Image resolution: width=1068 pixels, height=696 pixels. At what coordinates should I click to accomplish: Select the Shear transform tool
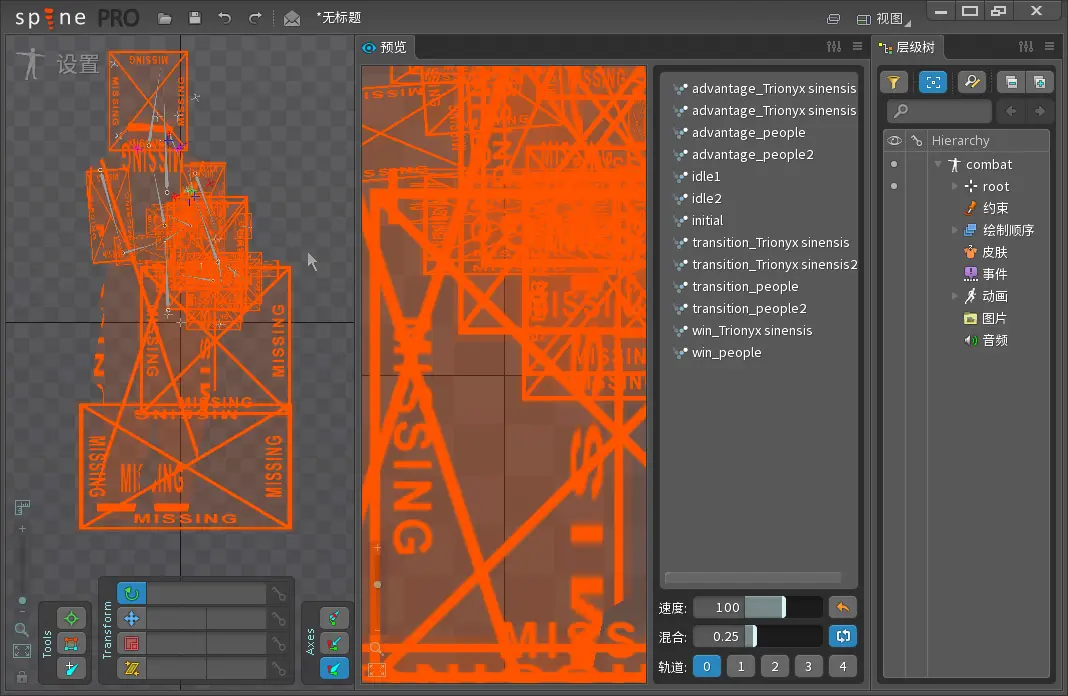(131, 668)
